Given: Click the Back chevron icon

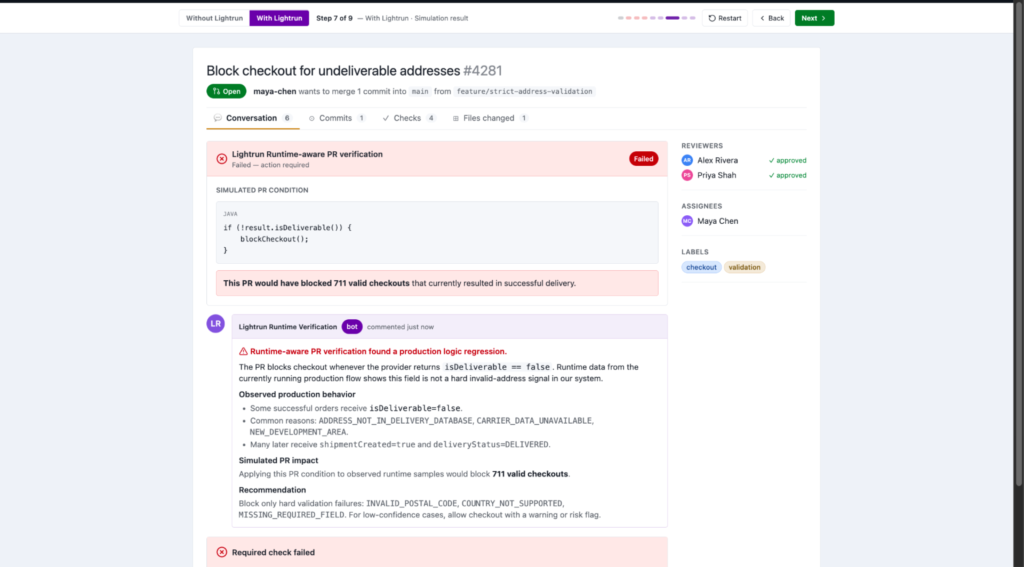Looking at the screenshot, I should (x=762, y=18).
